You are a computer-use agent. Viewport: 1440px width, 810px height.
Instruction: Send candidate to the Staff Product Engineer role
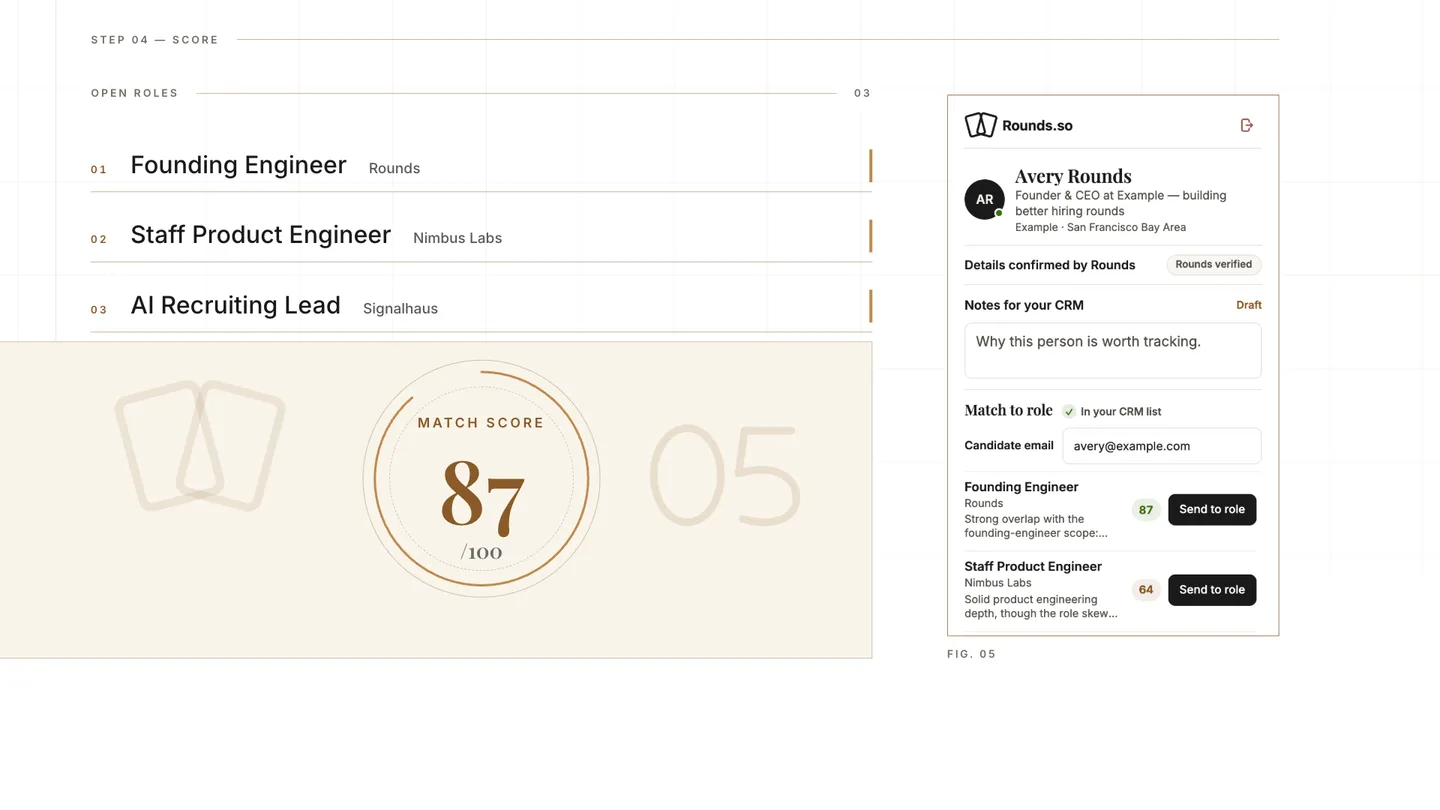pyautogui.click(x=1212, y=589)
